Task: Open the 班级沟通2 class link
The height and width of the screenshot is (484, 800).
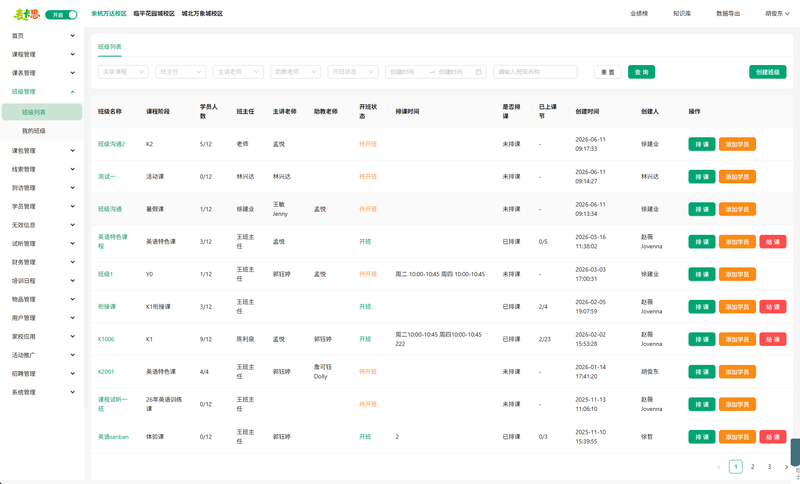Action: 111,144
